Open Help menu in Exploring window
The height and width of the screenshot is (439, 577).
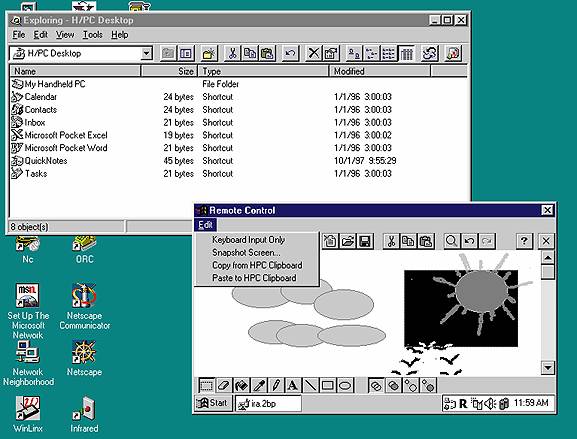coord(120,35)
